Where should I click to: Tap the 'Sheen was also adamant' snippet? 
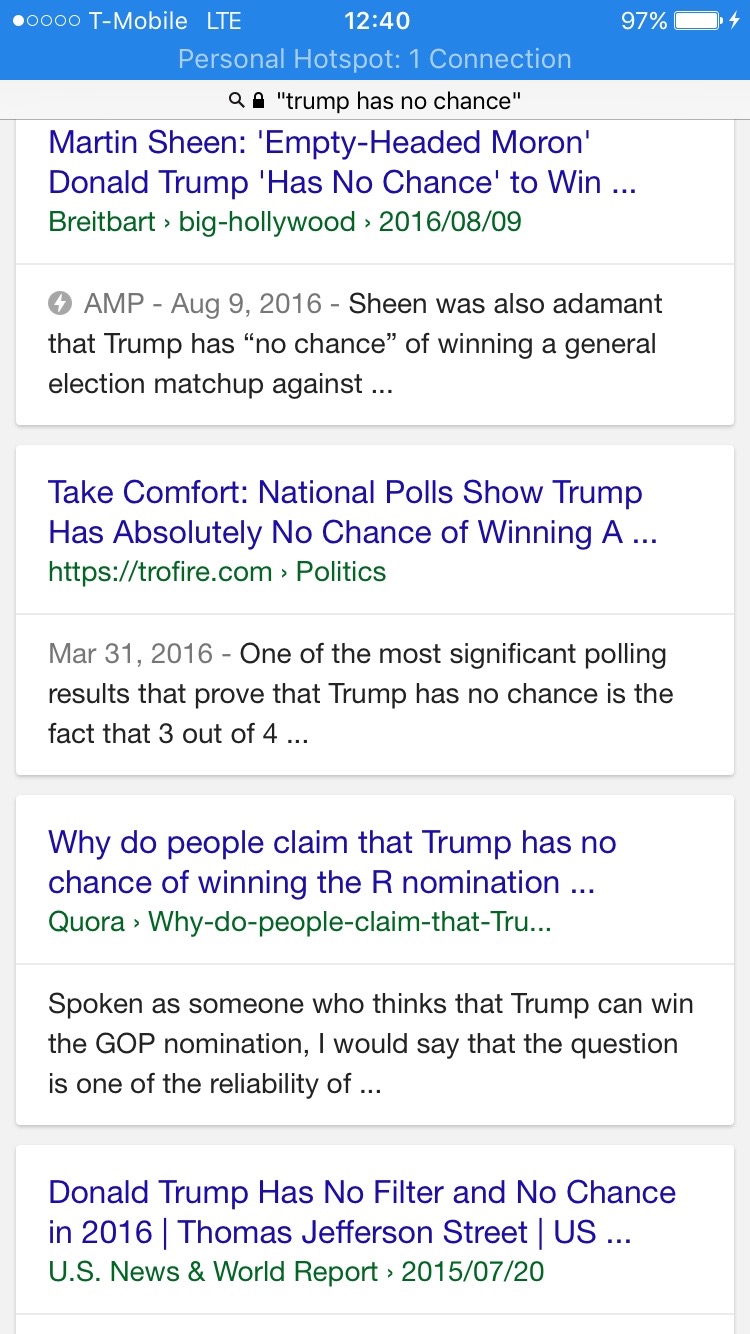(x=355, y=344)
